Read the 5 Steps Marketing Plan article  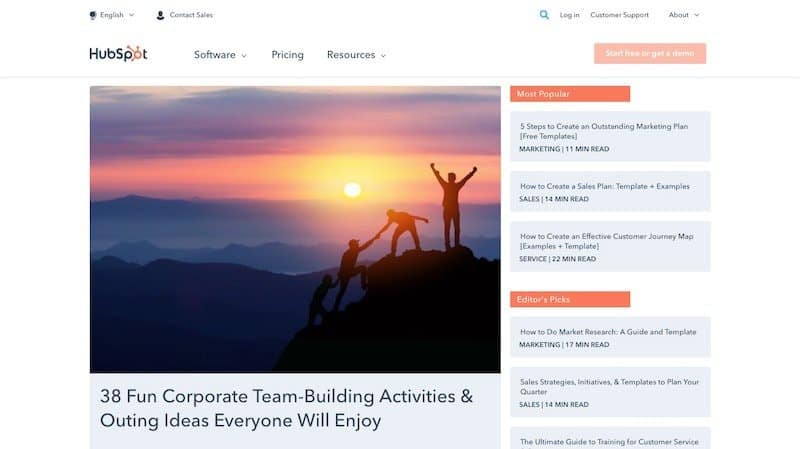click(604, 131)
